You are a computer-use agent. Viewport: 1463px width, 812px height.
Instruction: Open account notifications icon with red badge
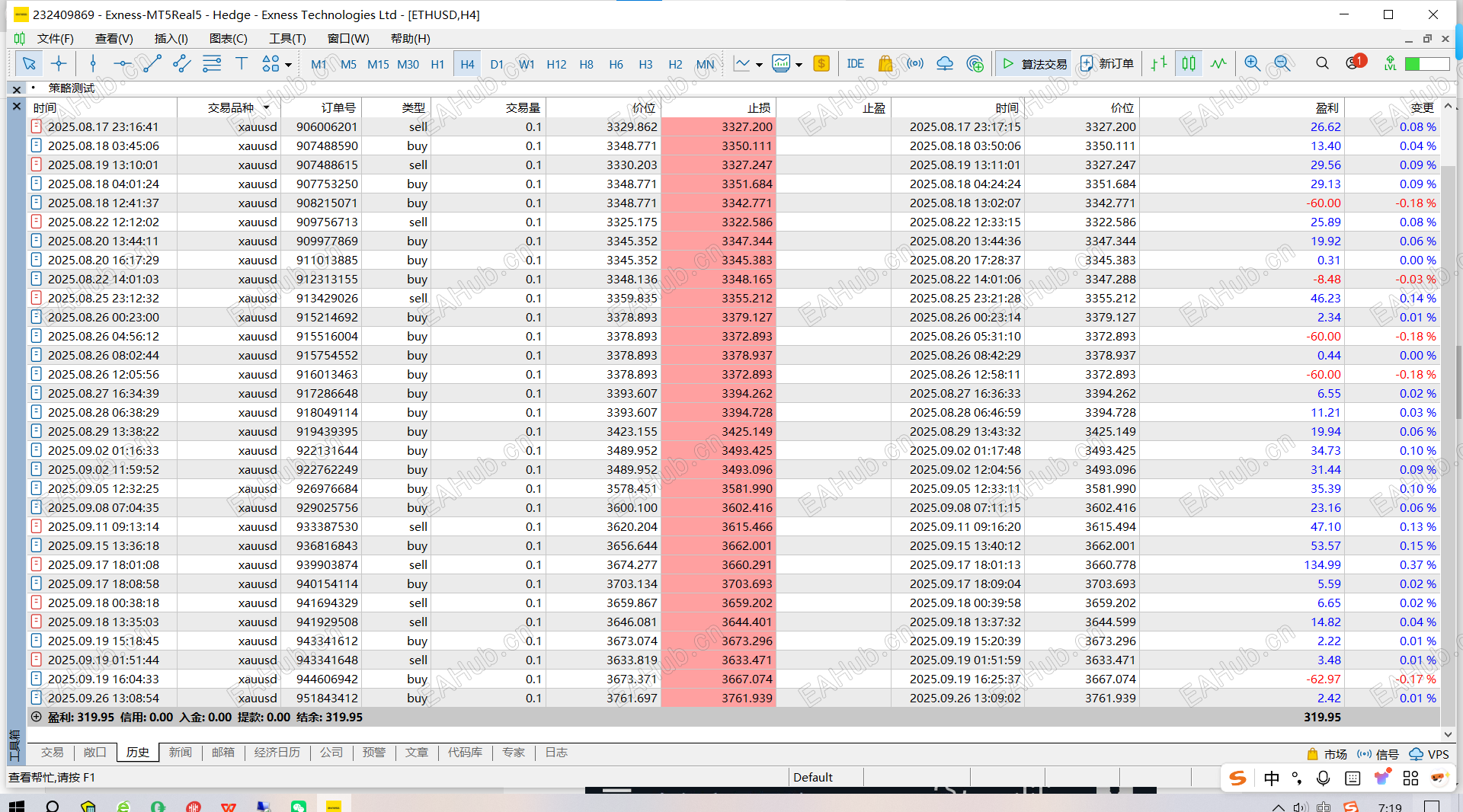tap(1356, 62)
